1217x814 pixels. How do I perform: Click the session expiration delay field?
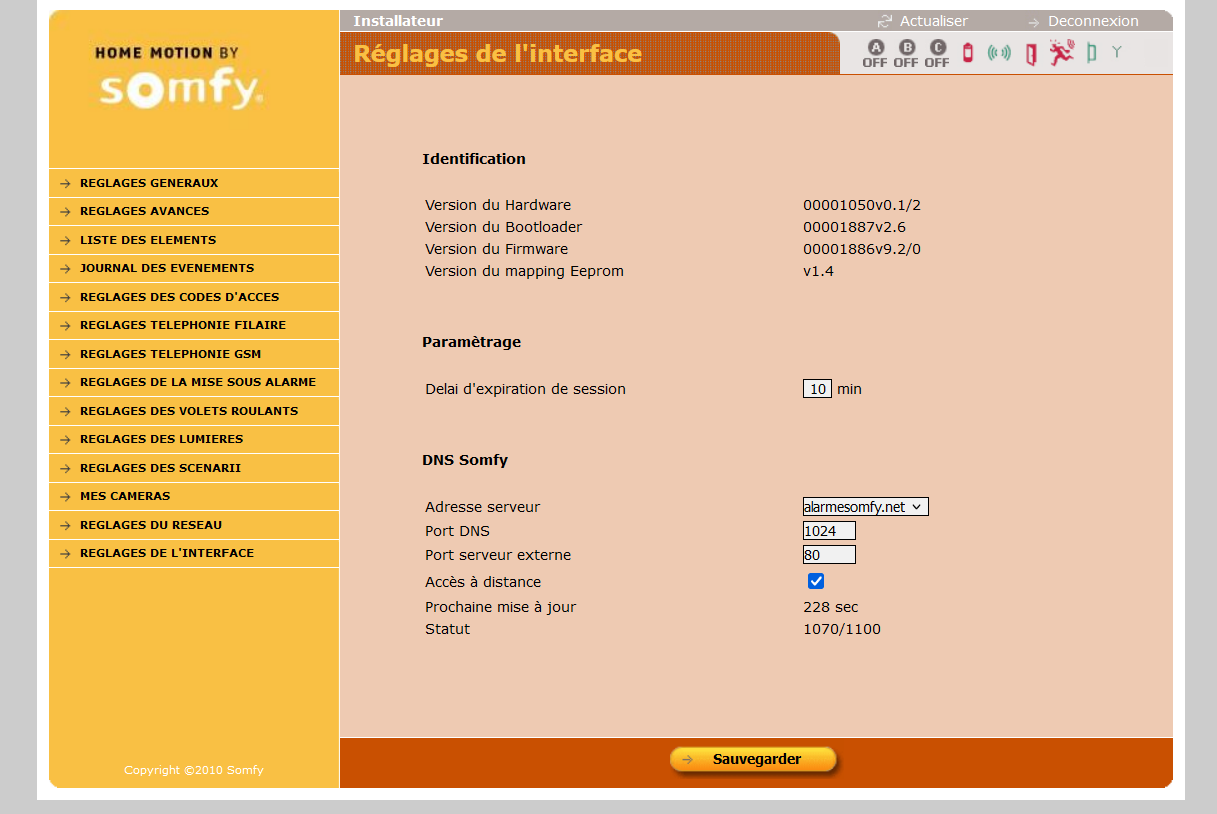[x=817, y=389]
